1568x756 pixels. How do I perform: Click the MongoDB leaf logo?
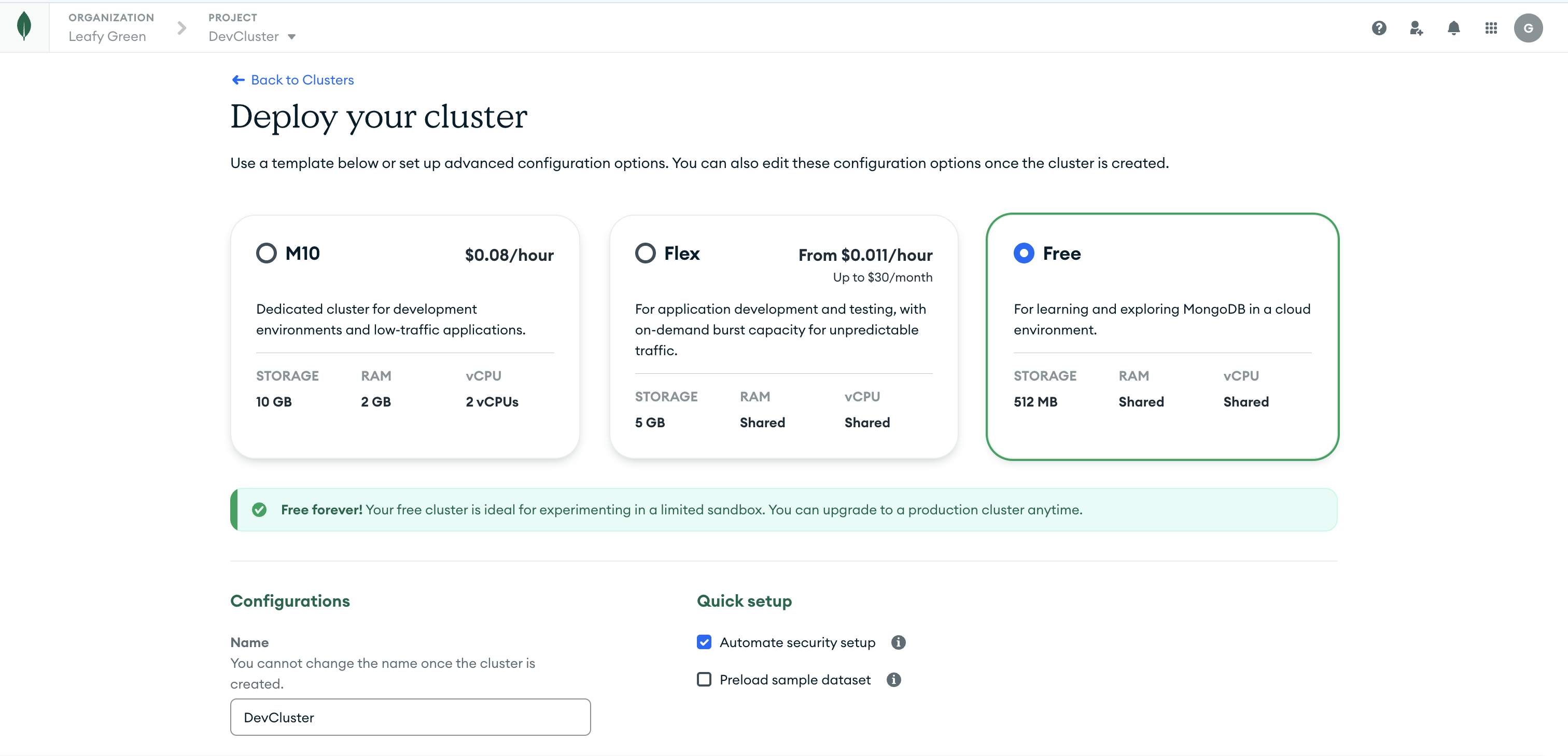click(24, 27)
